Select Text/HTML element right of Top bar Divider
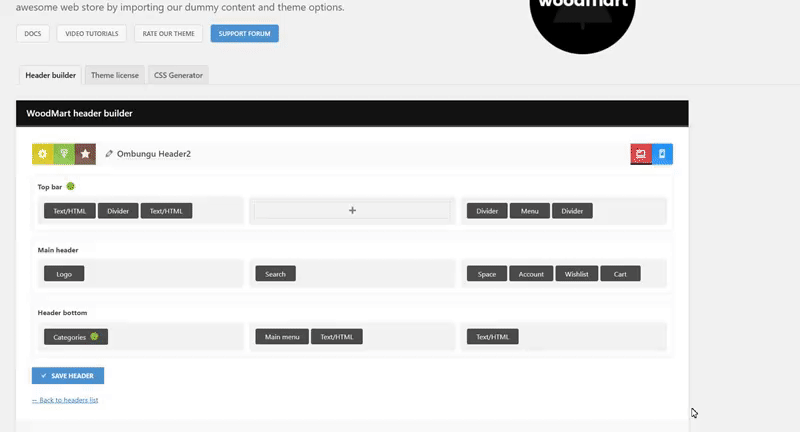The height and width of the screenshot is (432, 800). [x=166, y=211]
